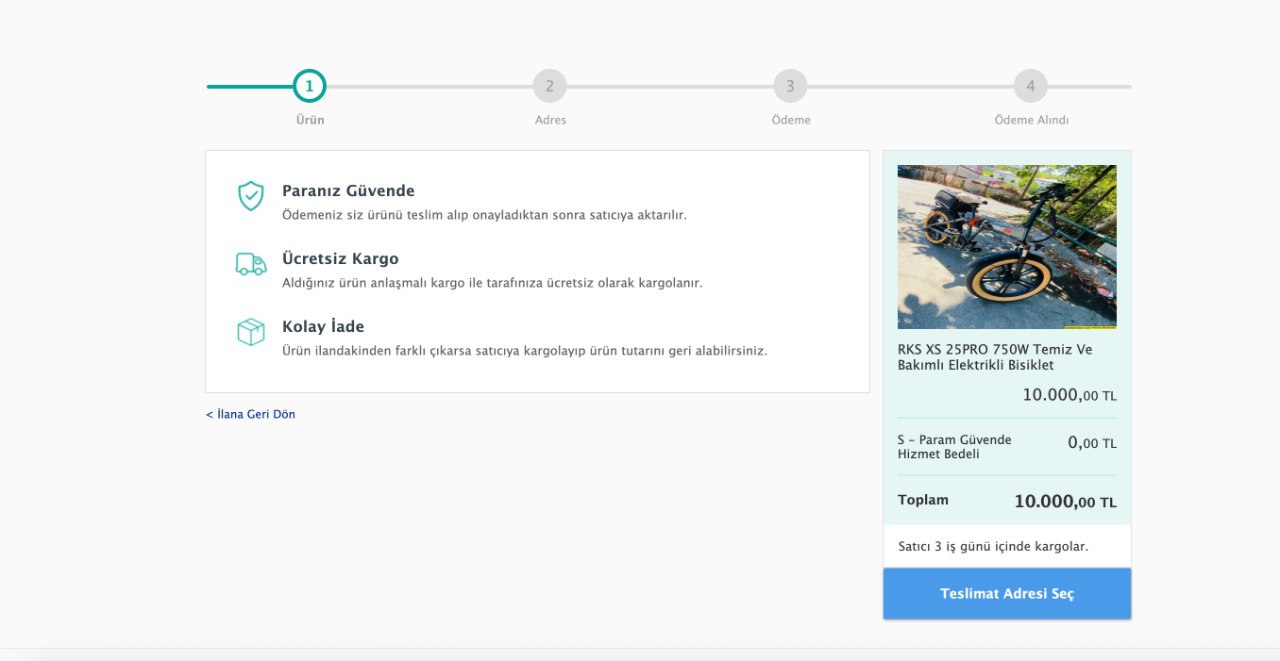Click the step 4 circle in progress bar

pyautogui.click(x=1030, y=86)
